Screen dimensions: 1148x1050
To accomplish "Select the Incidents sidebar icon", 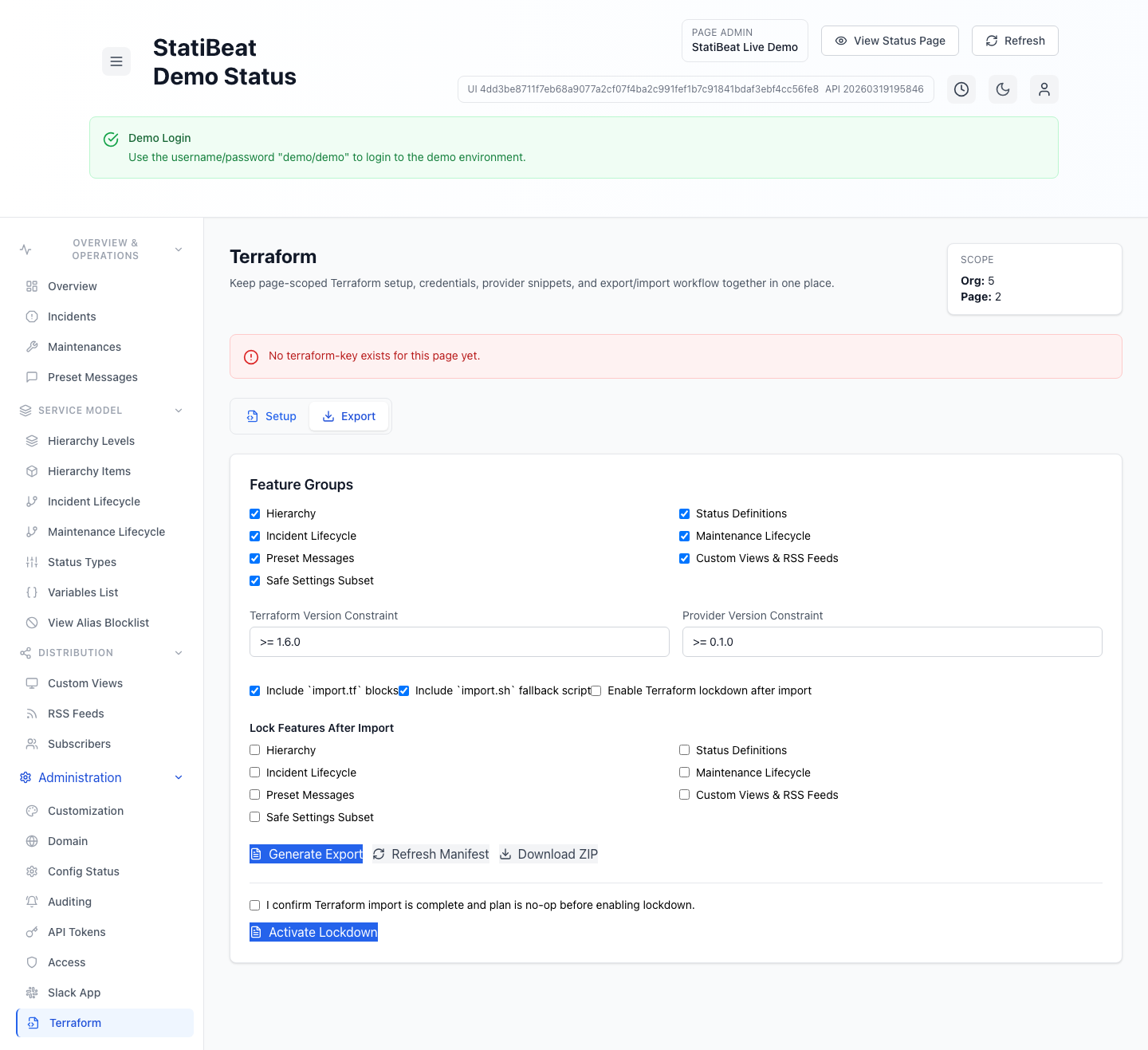I will coord(32,317).
